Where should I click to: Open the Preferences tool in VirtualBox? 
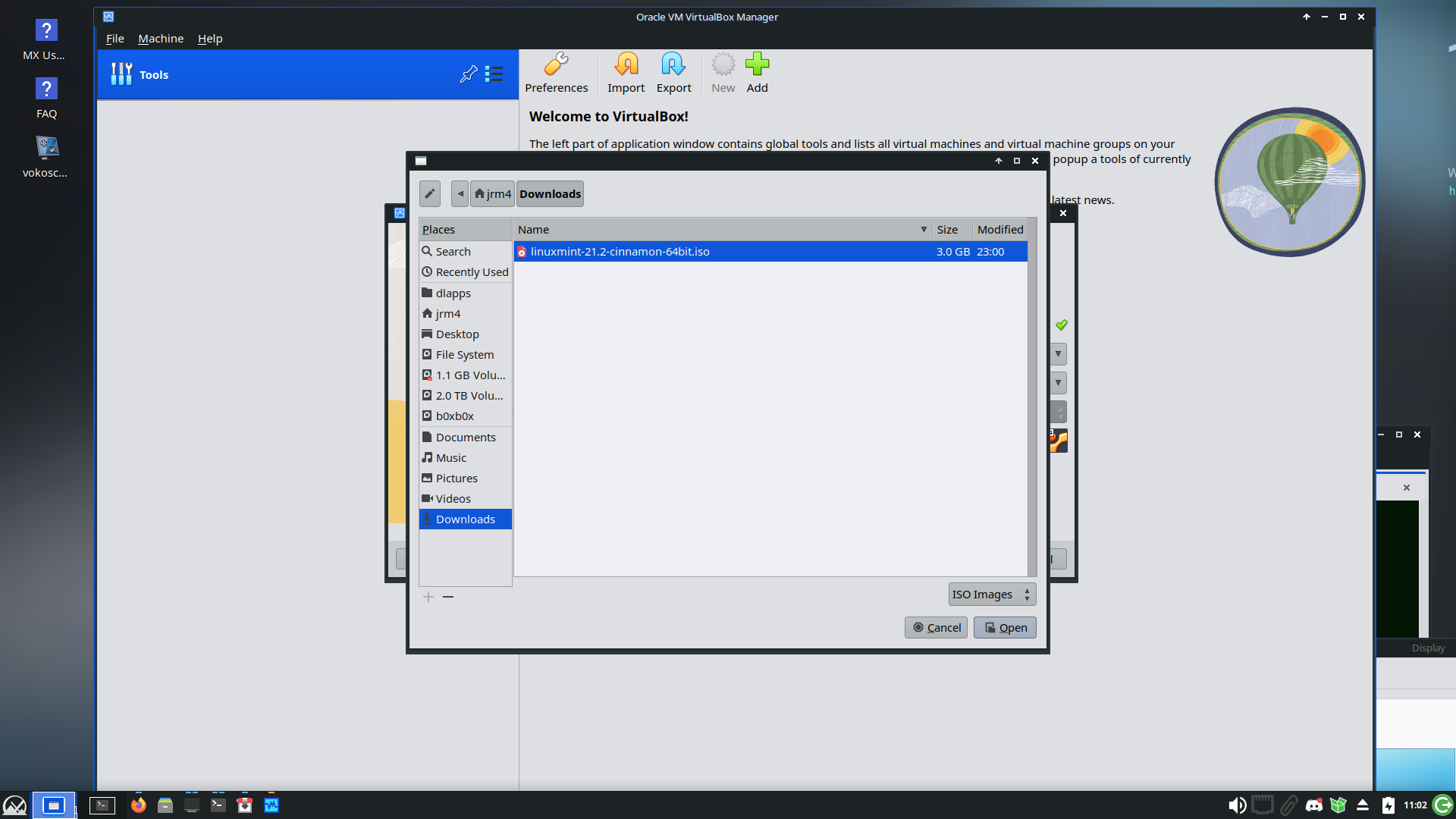(556, 74)
